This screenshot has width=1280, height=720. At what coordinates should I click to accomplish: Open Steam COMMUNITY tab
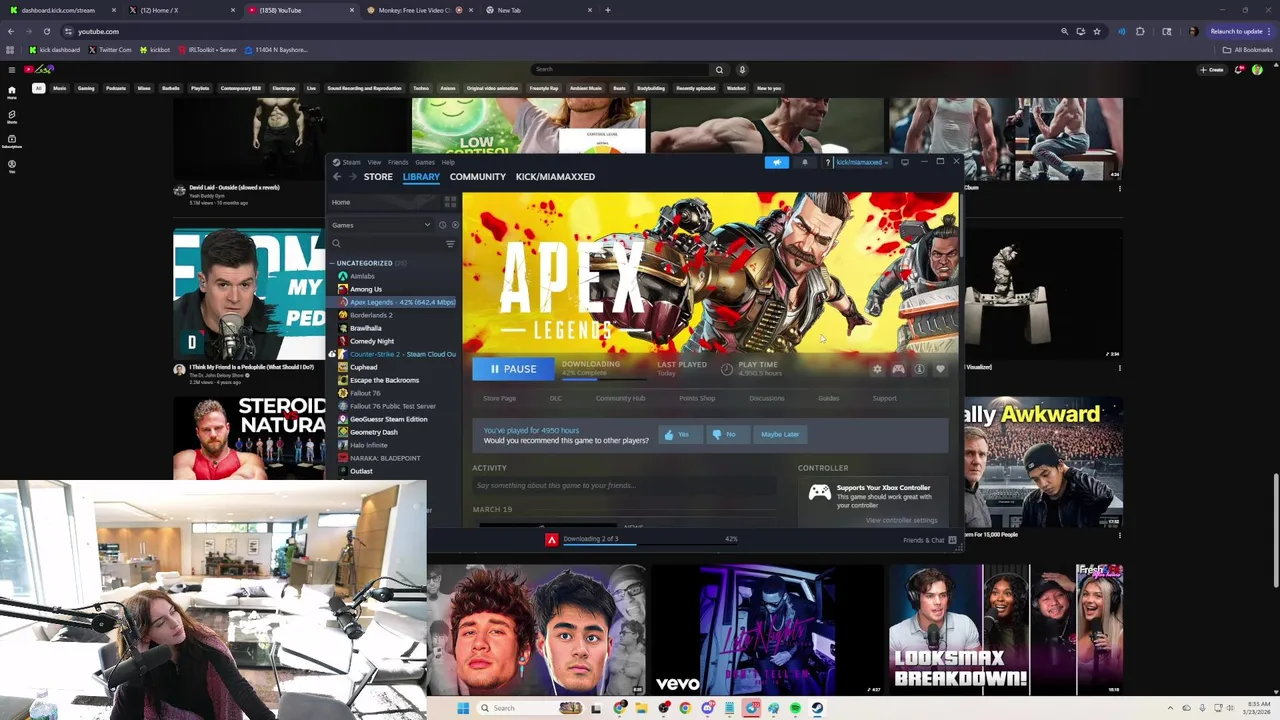coord(478,177)
